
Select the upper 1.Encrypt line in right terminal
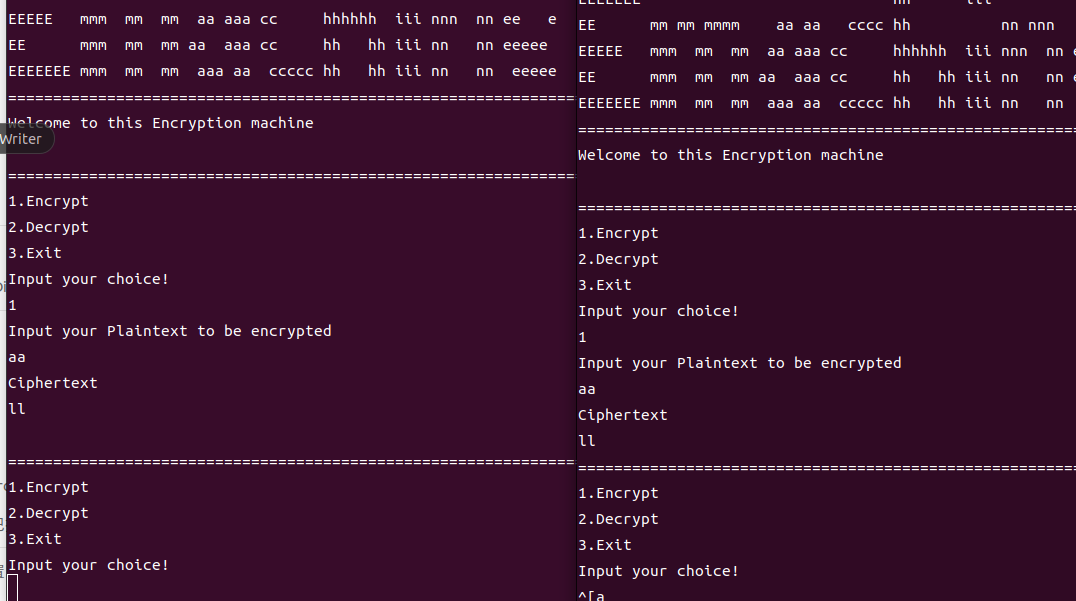tap(618, 234)
